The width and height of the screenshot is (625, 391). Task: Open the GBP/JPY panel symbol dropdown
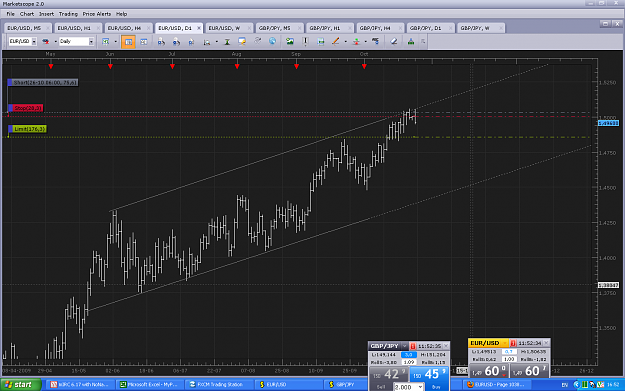coord(405,346)
